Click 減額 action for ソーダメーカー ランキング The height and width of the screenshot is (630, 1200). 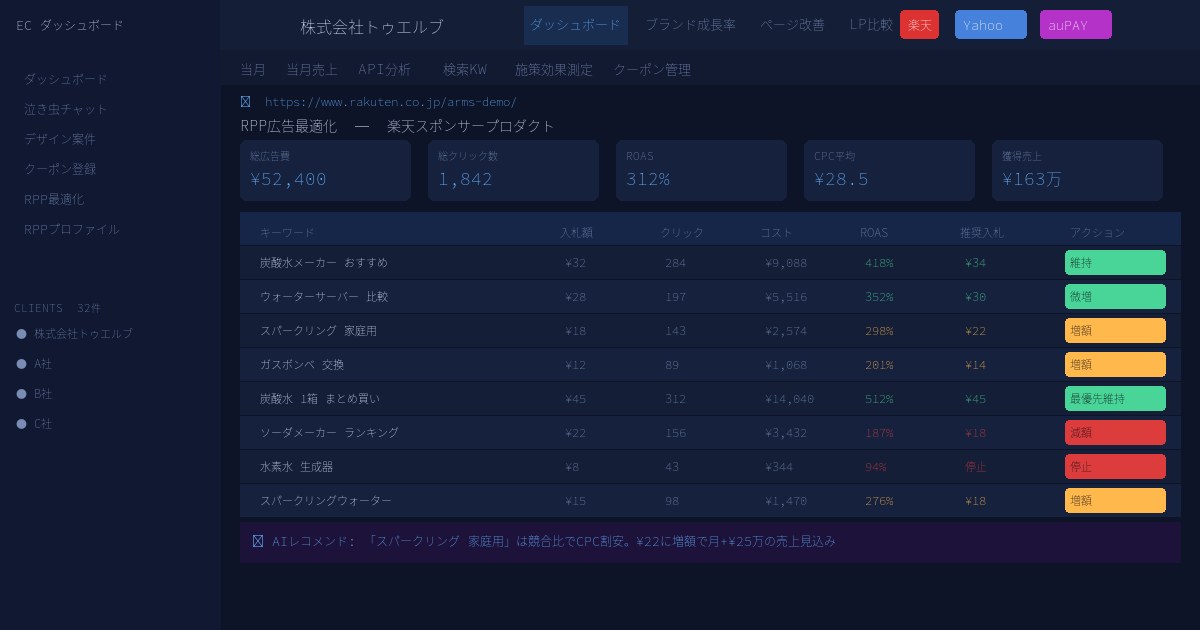(1115, 433)
